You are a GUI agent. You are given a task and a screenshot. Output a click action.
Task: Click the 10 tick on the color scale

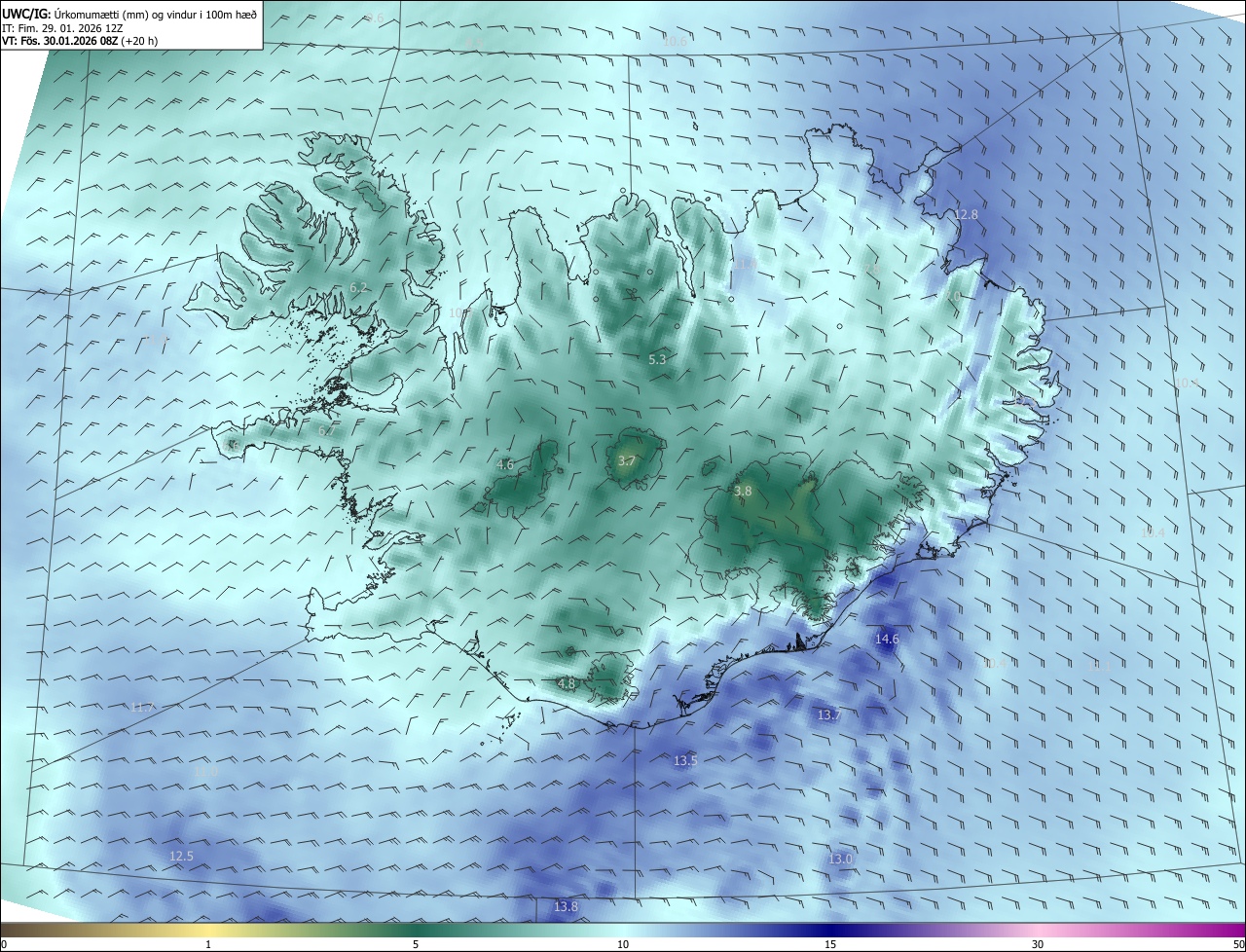click(623, 944)
